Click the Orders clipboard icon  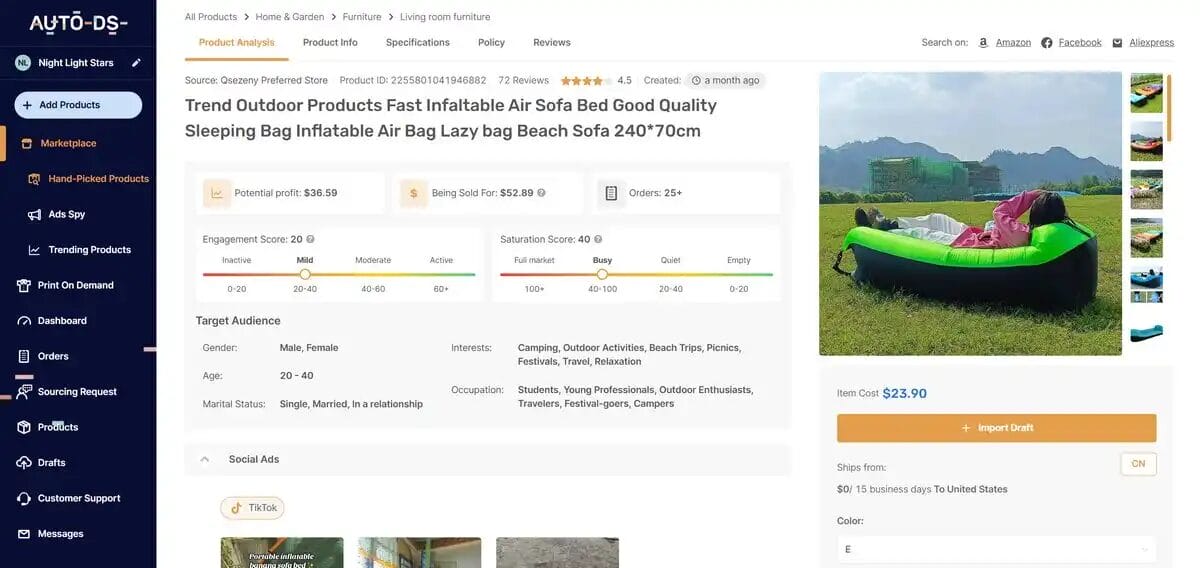pos(24,356)
